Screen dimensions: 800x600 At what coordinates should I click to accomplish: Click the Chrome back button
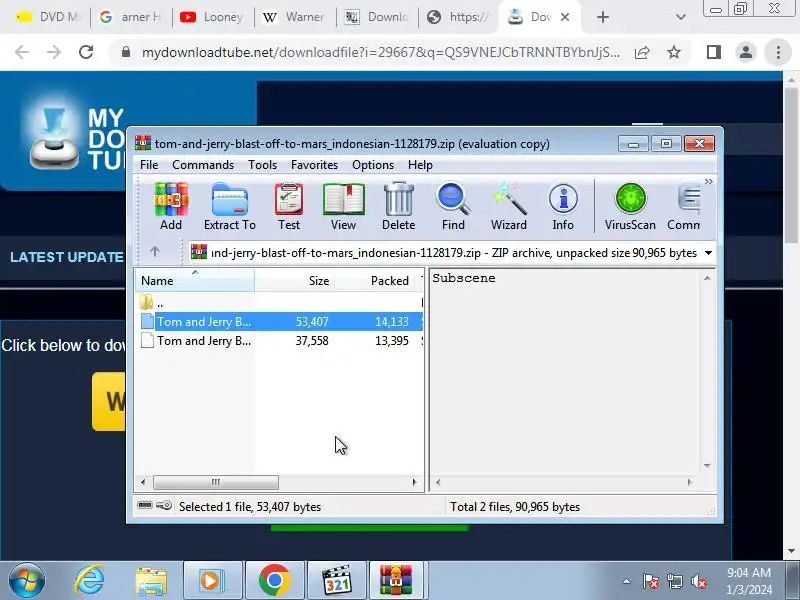click(22, 52)
